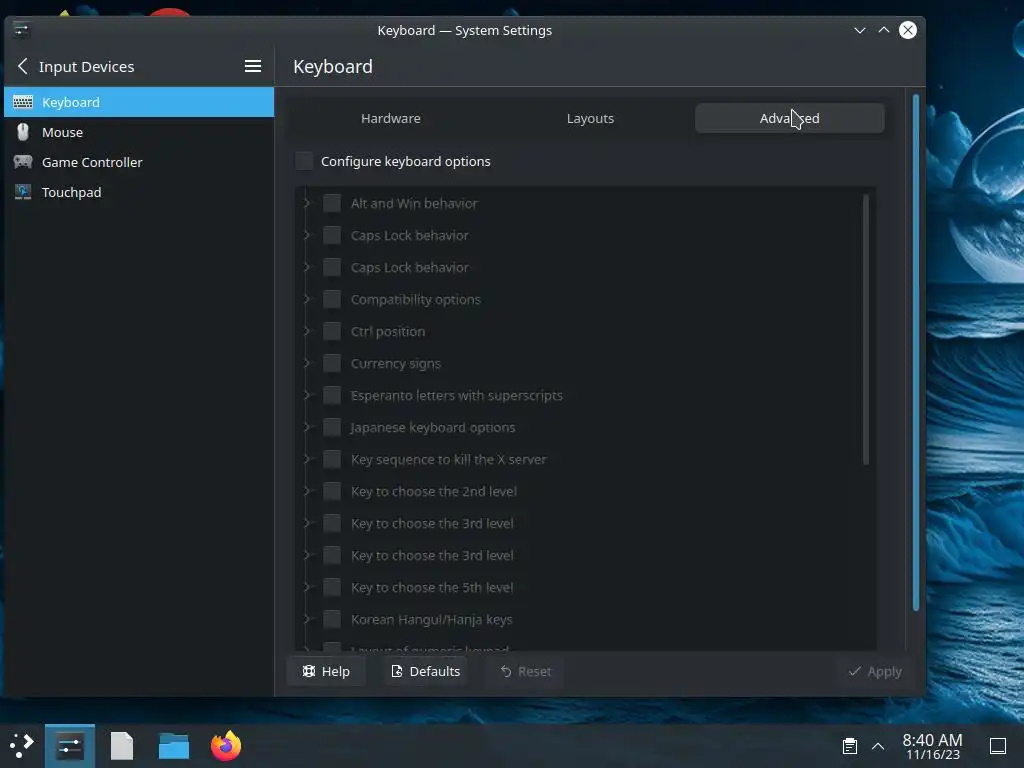Screen dimensions: 1024x768
Task: Click the Help button
Action: pyautogui.click(x=326, y=671)
